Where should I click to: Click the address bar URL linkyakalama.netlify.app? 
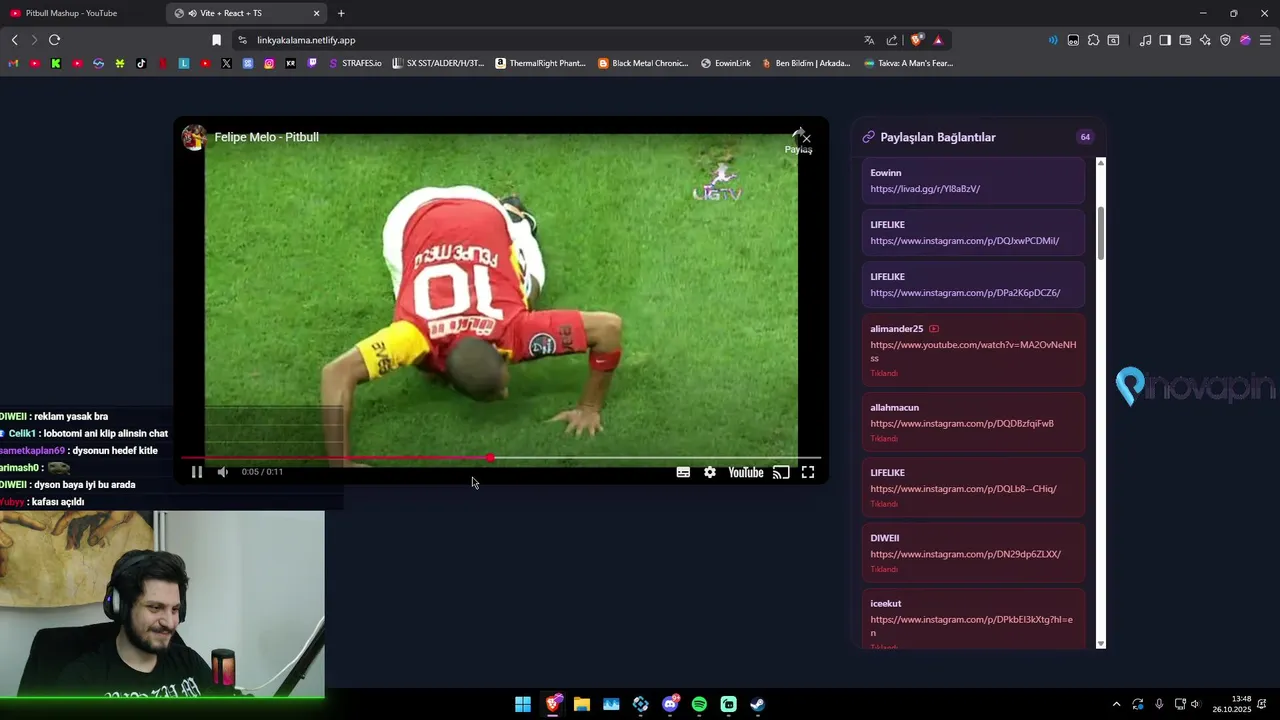(306, 40)
